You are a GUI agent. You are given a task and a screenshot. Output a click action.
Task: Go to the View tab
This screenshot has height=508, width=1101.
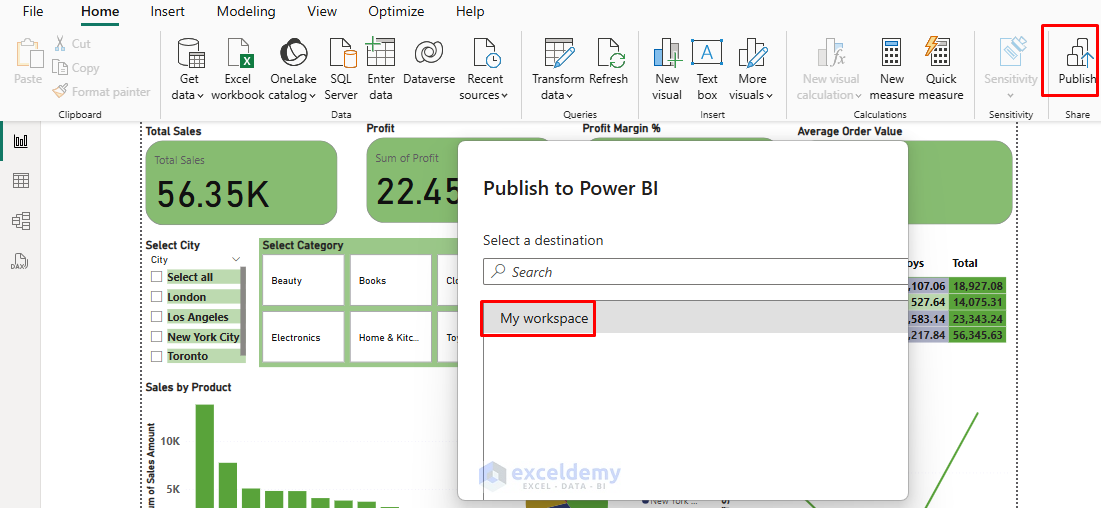pyautogui.click(x=322, y=12)
